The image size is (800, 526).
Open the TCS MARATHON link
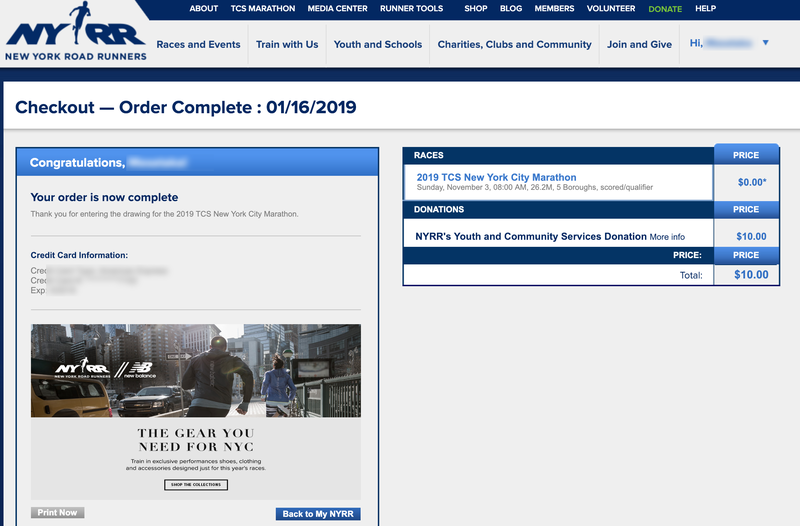[263, 9]
